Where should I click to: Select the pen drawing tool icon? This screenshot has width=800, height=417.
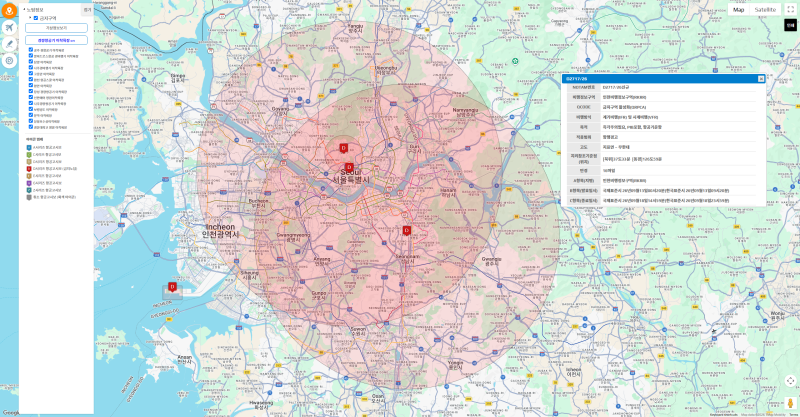coord(9,44)
